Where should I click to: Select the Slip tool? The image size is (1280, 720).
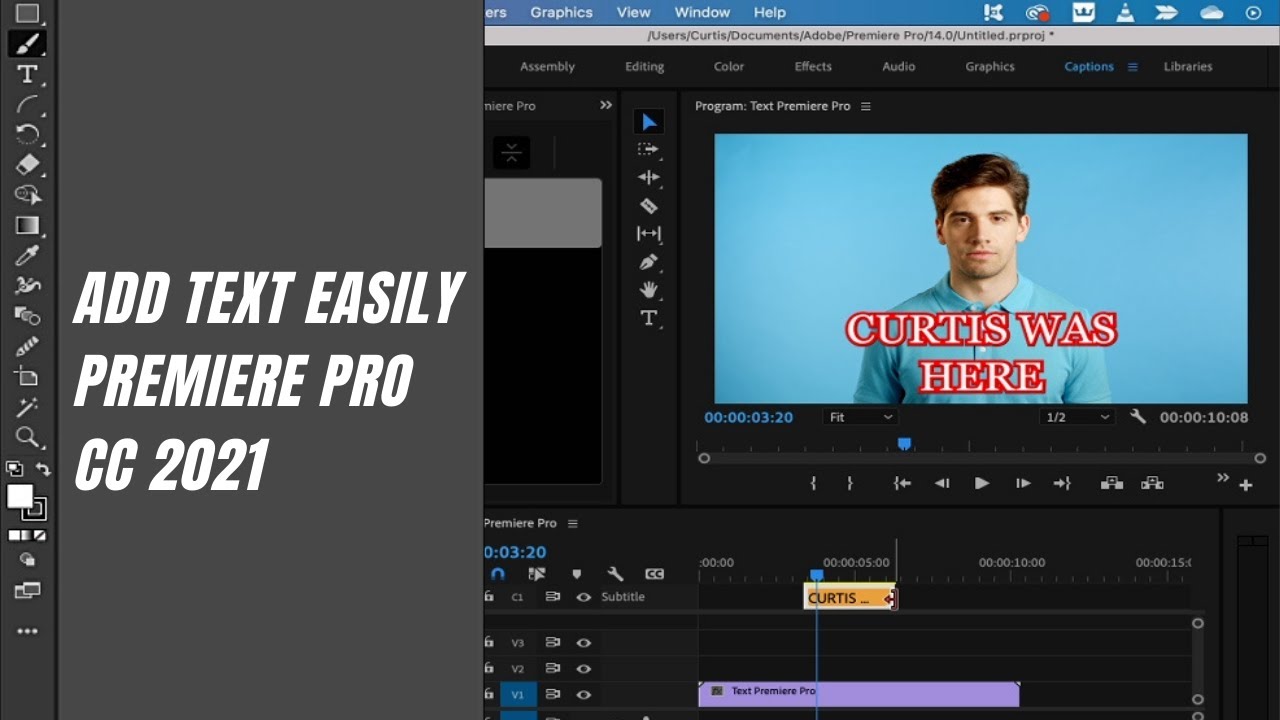pyautogui.click(x=649, y=234)
